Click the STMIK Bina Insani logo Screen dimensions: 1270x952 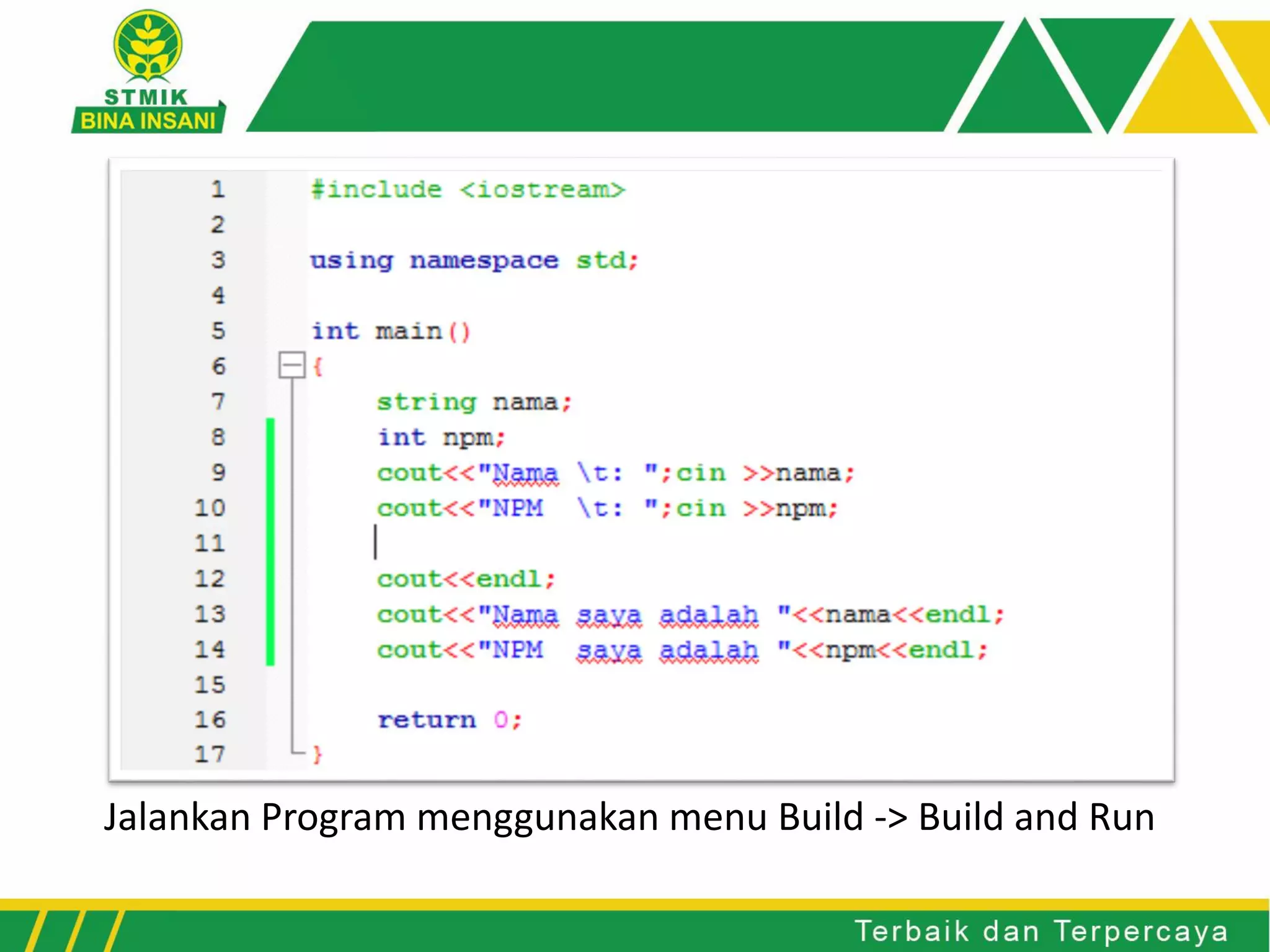pyautogui.click(x=149, y=71)
